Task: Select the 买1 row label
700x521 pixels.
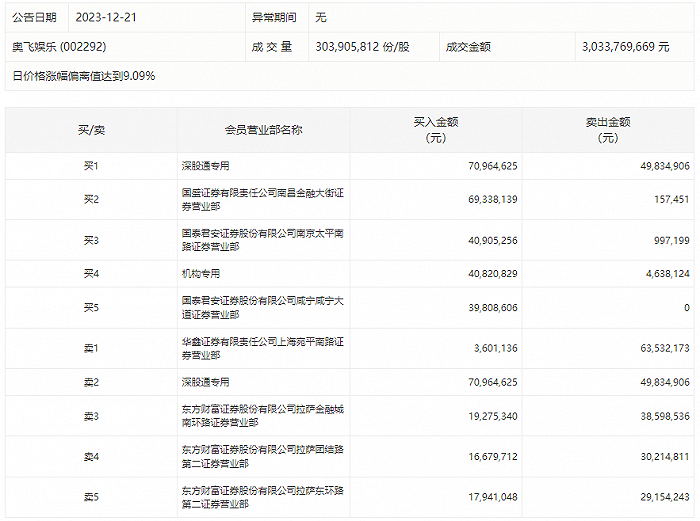Action: [92, 166]
